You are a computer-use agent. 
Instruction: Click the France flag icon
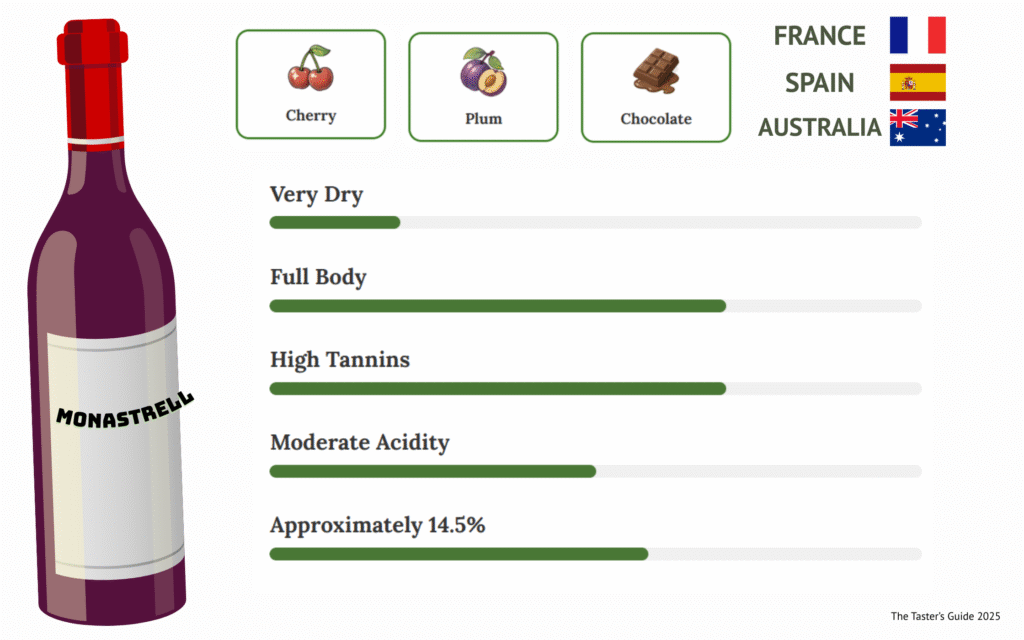coord(917,35)
